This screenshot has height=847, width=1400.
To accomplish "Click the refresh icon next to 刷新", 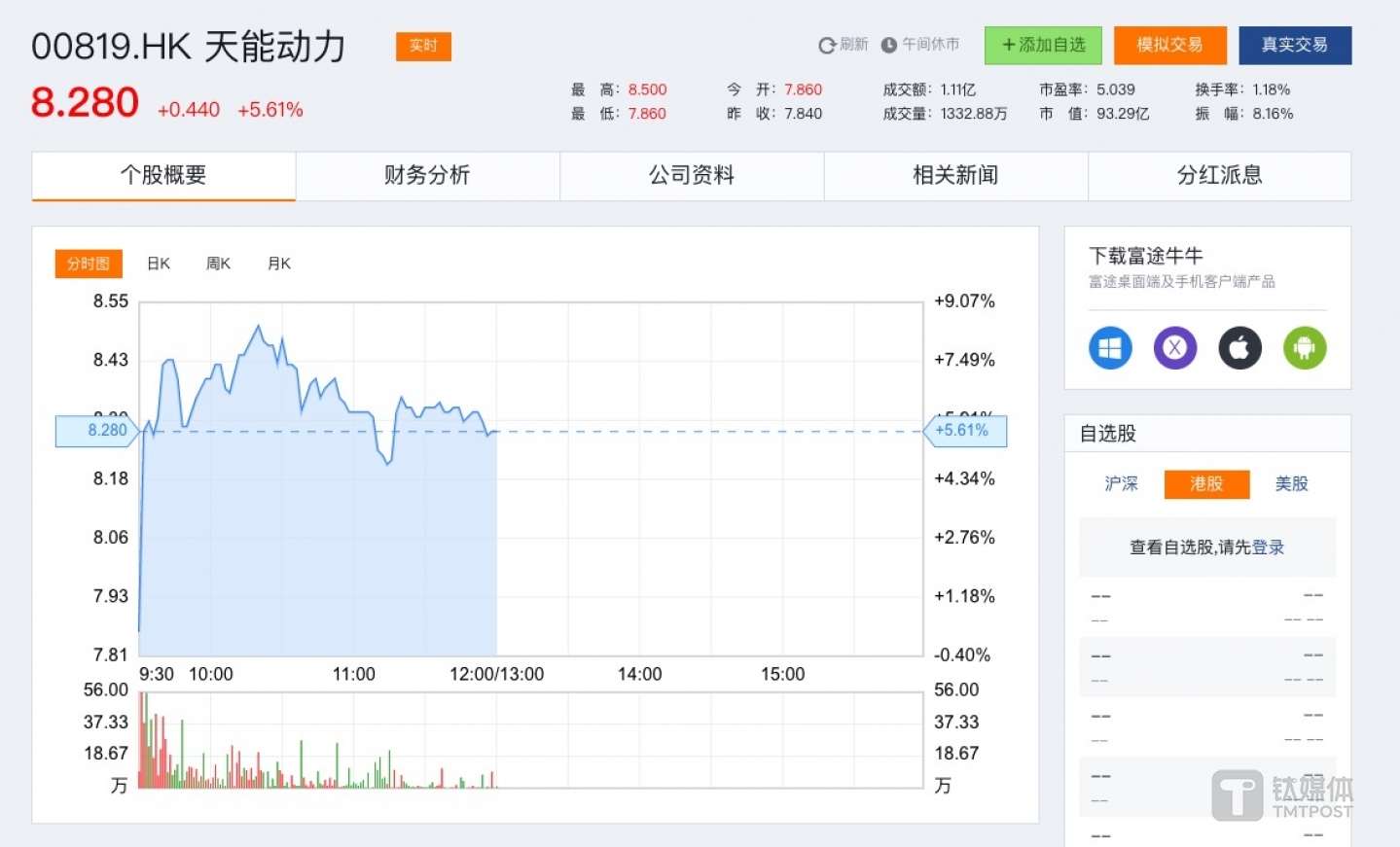I will pos(827,46).
